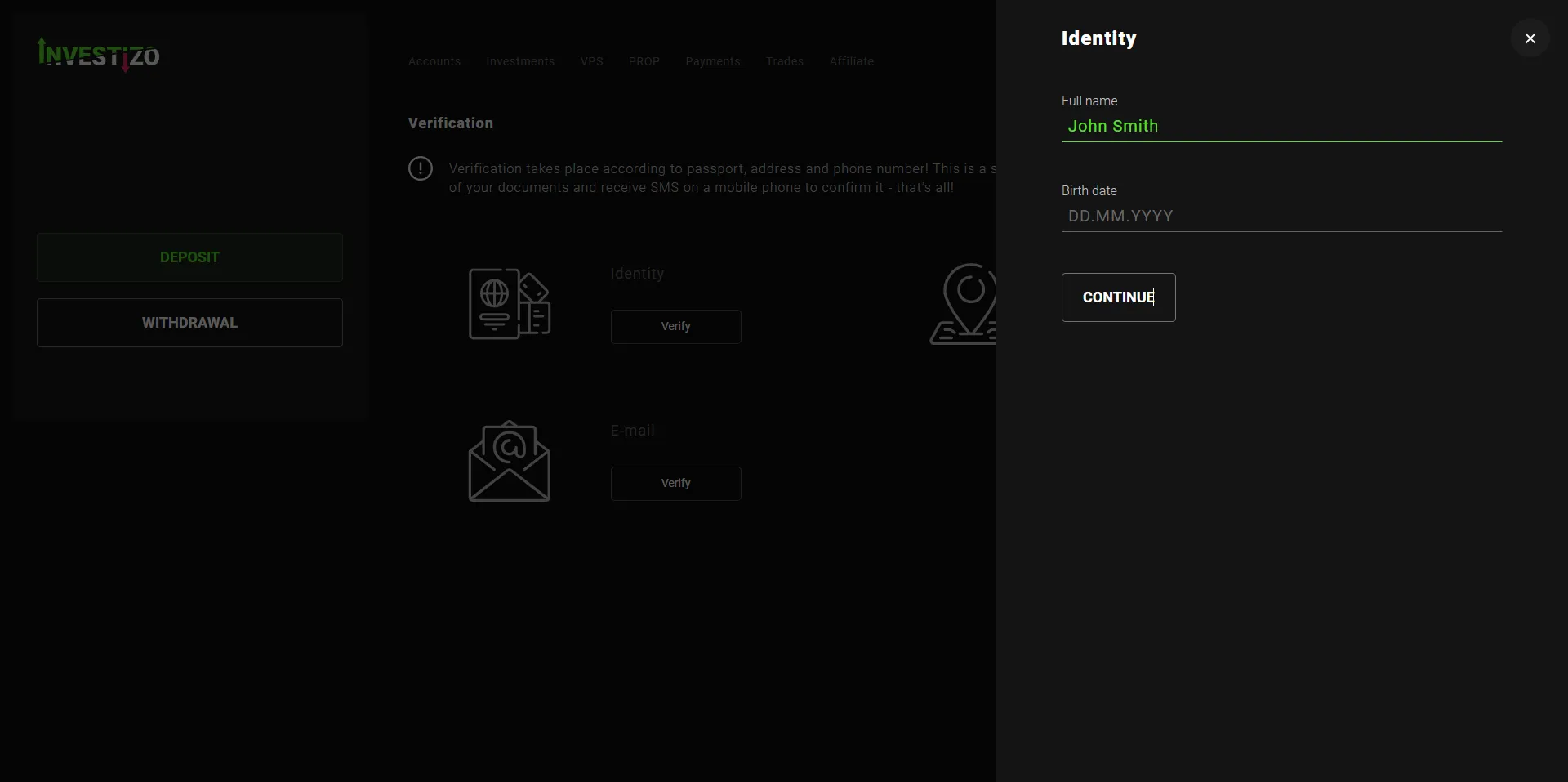Image resolution: width=1568 pixels, height=782 pixels.
Task: Open the VPS menu item
Action: tap(592, 61)
